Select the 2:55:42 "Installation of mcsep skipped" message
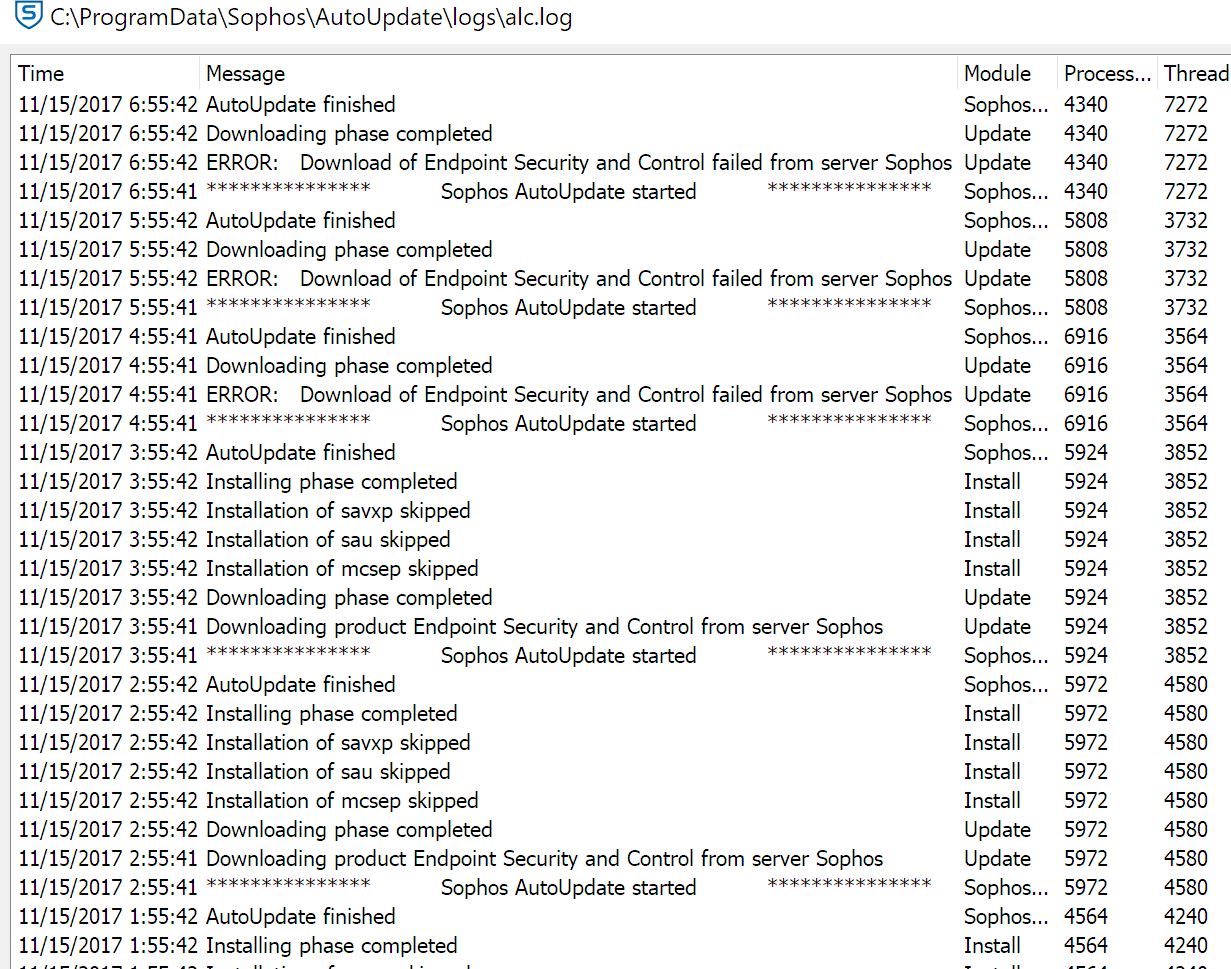The height and width of the screenshot is (969, 1231). point(342,800)
